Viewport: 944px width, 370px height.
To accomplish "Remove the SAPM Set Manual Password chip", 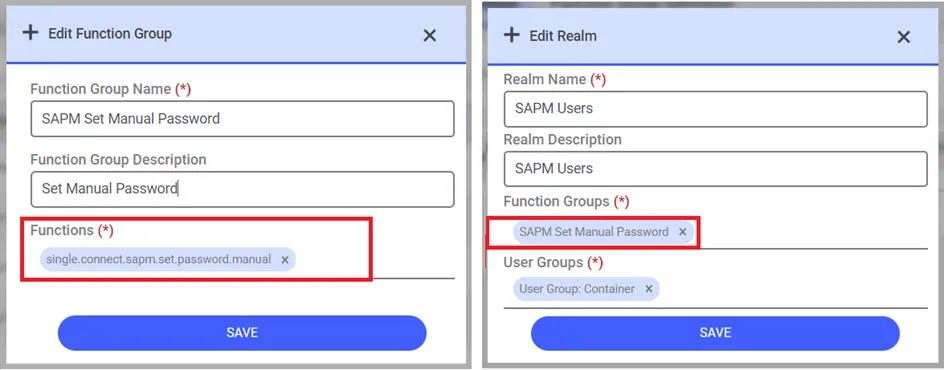I will (682, 232).
